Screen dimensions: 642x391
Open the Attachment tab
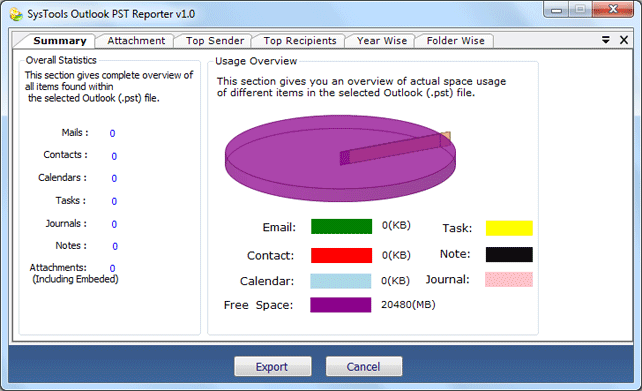[136, 41]
